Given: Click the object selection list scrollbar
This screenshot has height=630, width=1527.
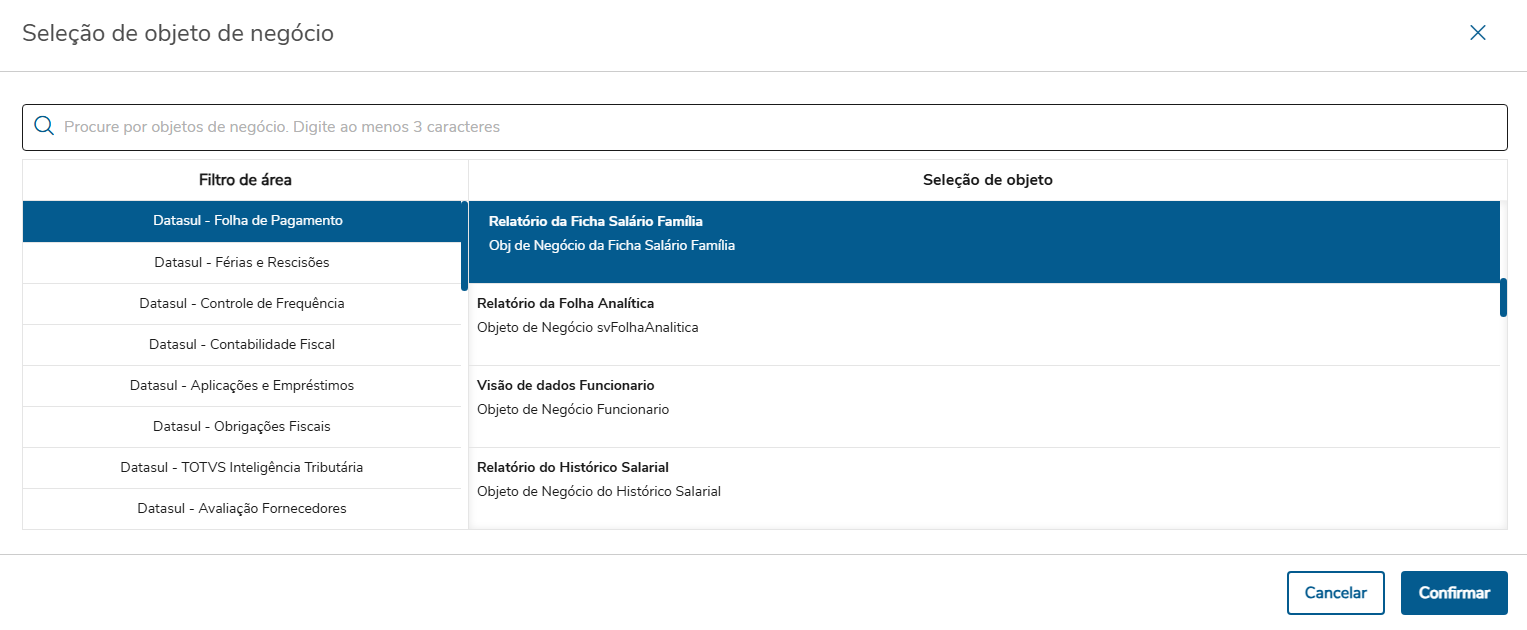Looking at the screenshot, I should [1503, 298].
